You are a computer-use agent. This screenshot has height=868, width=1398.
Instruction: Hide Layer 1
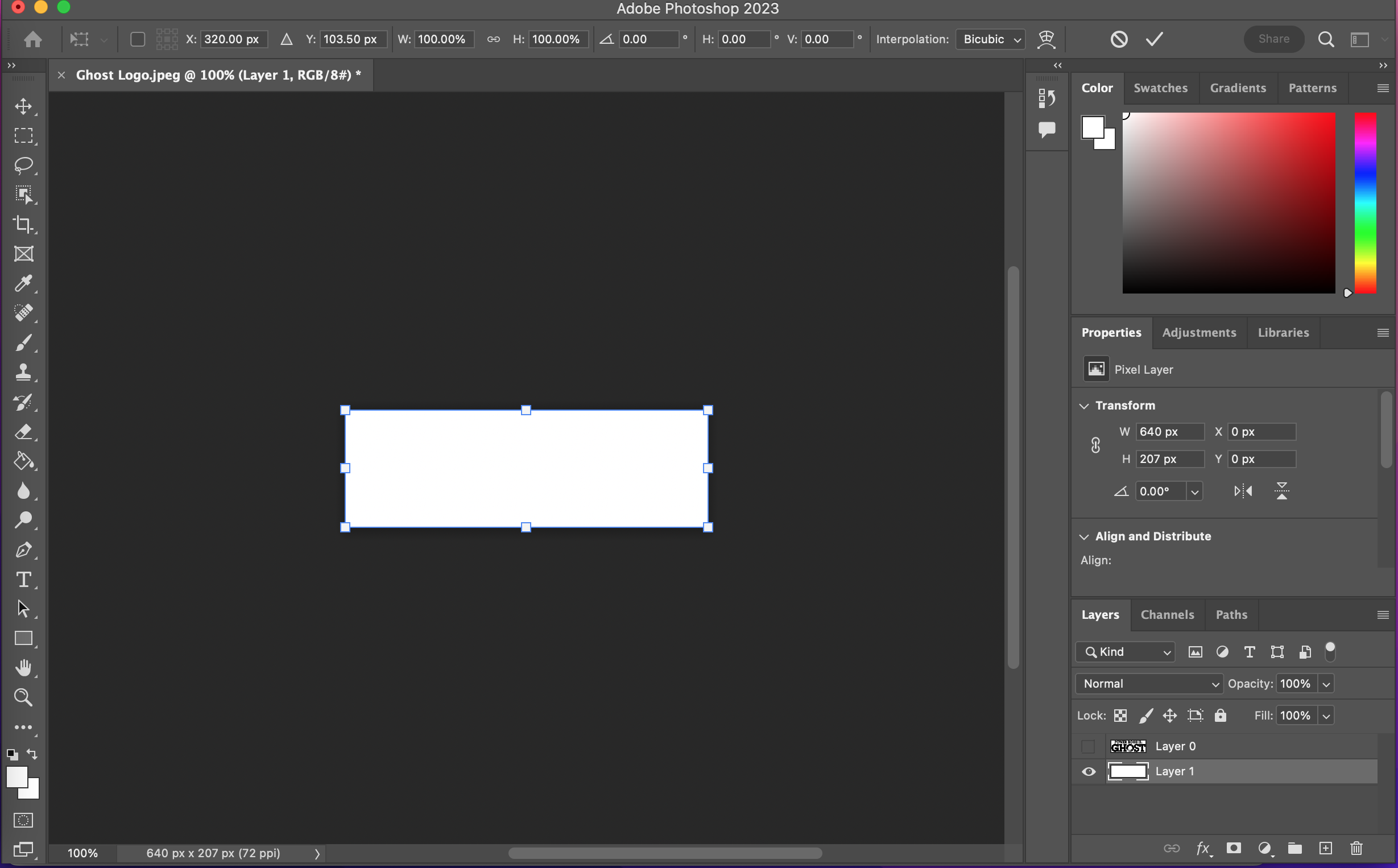point(1088,771)
